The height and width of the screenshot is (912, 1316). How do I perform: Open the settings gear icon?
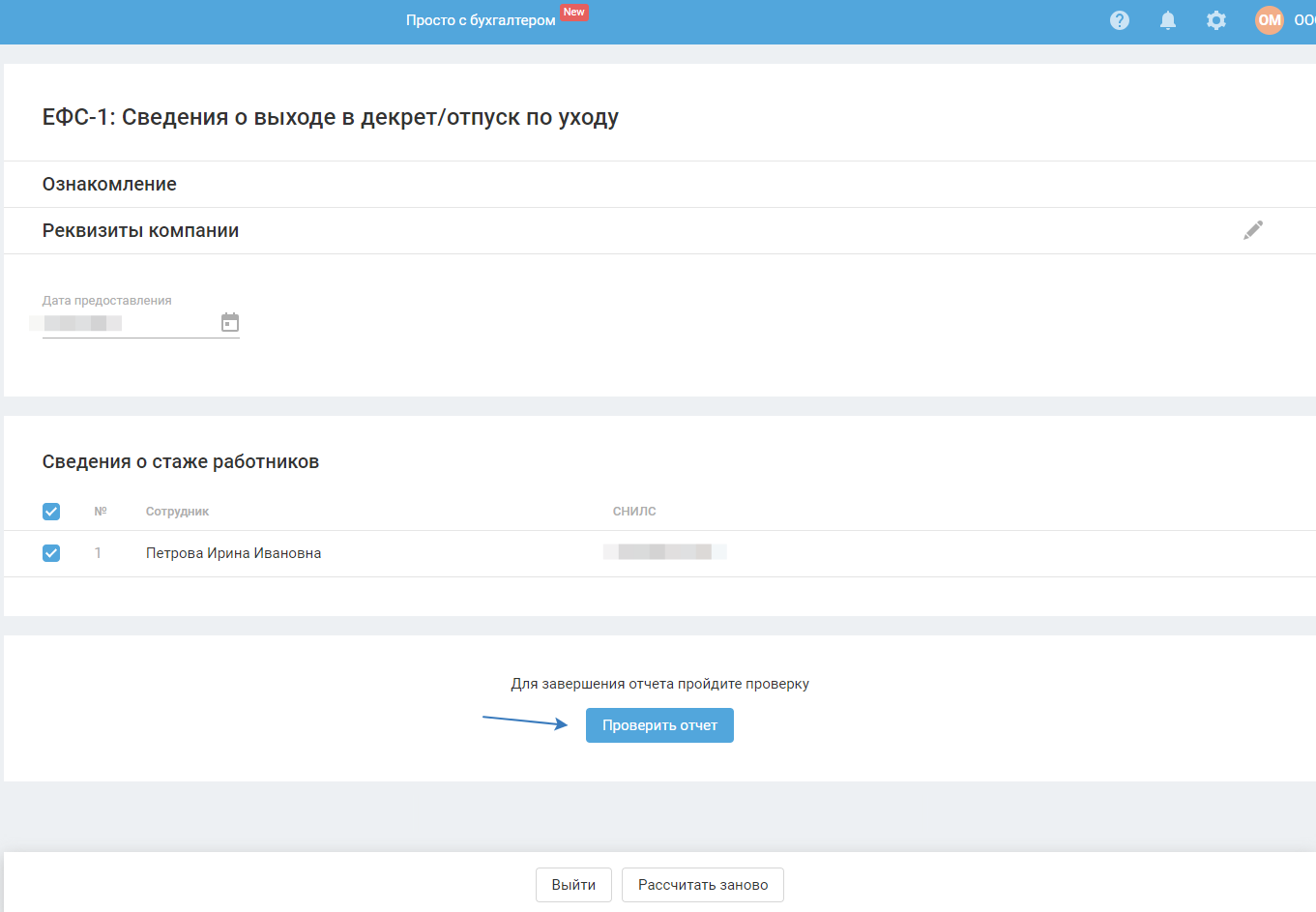tap(1216, 20)
